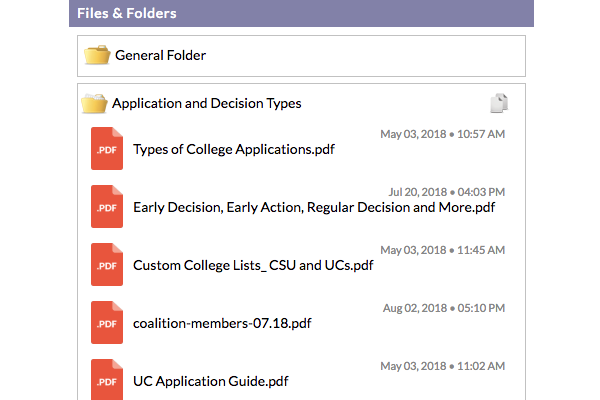600x400 pixels.
Task: Click PDF icon for Types of College Applications
Action: pyautogui.click(x=107, y=149)
